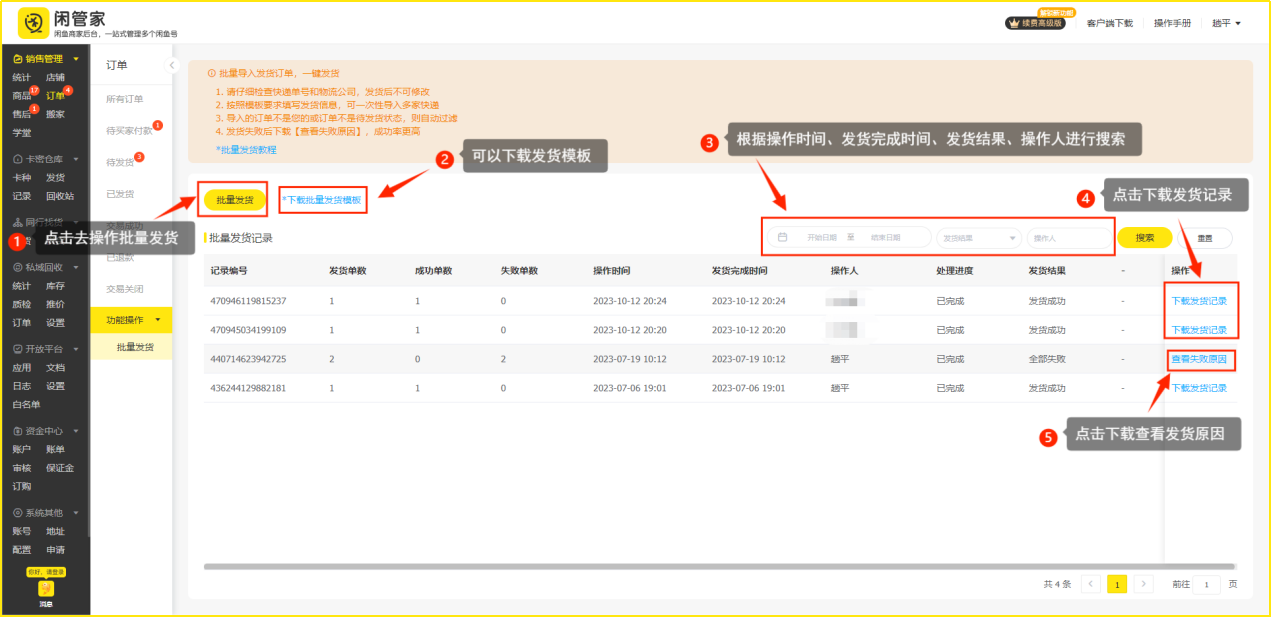Click the 搜索 search button
The image size is (1271, 618).
pyautogui.click(x=1145, y=238)
